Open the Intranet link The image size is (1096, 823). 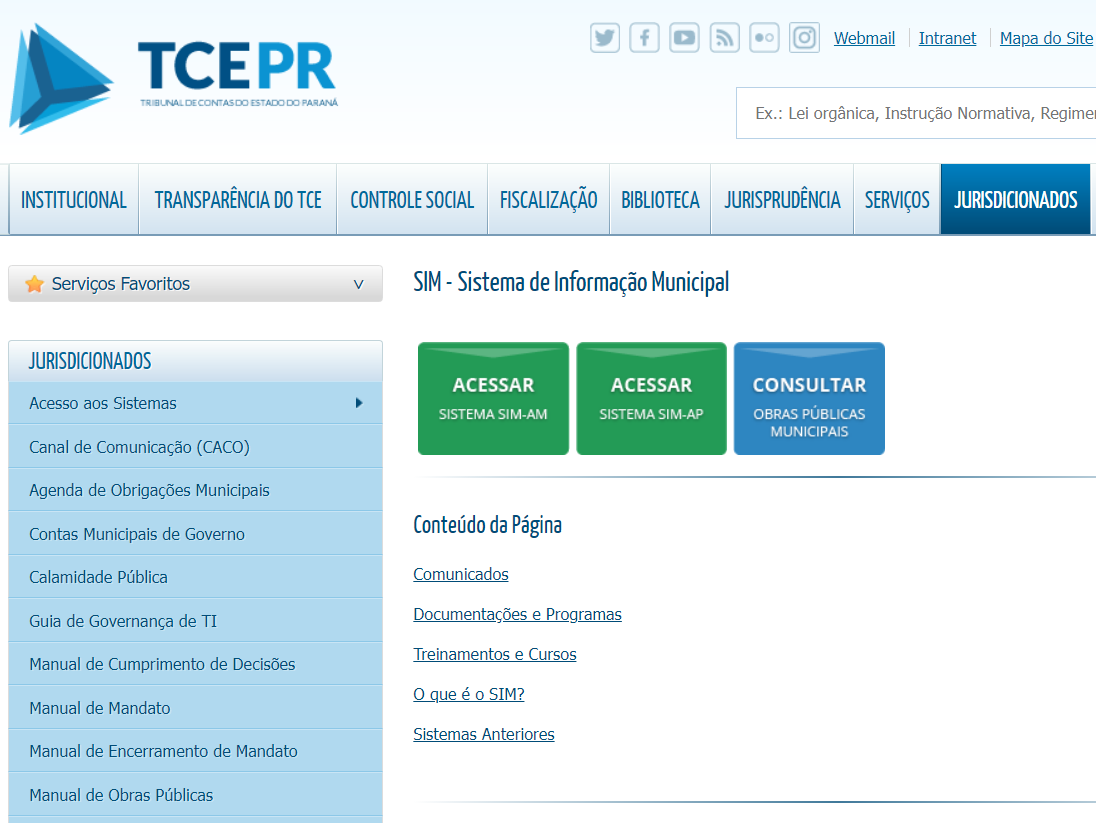pos(947,38)
